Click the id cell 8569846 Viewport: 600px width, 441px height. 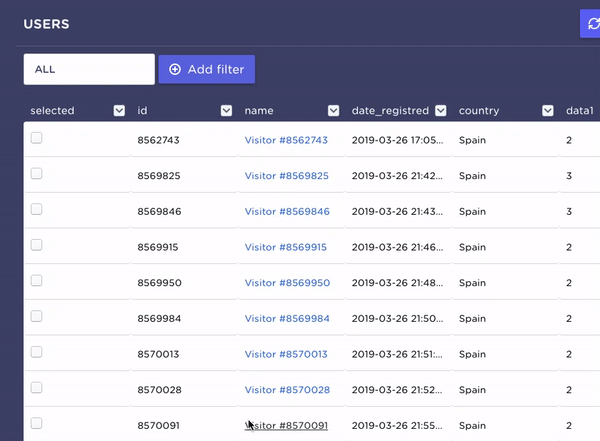[159, 211]
